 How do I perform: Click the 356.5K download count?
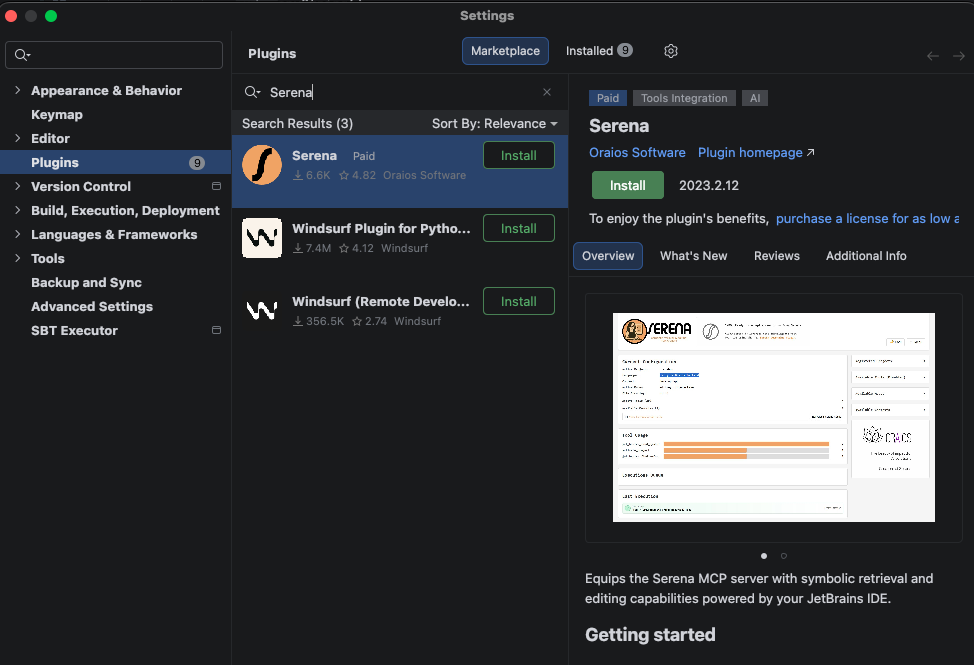pos(318,321)
